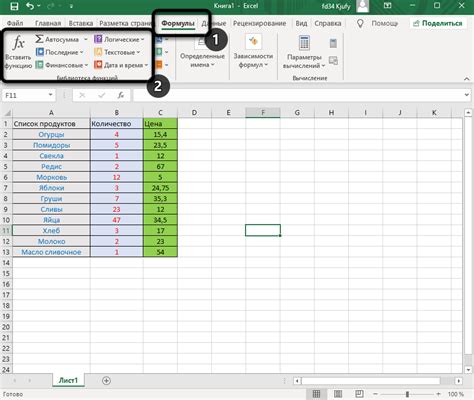Switch to Normal view icon
Image resolution: width=474 pixels, height=400 pixels.
316,394
